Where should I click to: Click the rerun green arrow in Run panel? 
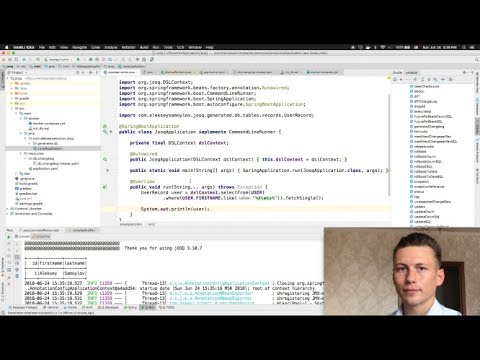[x=9, y=237]
